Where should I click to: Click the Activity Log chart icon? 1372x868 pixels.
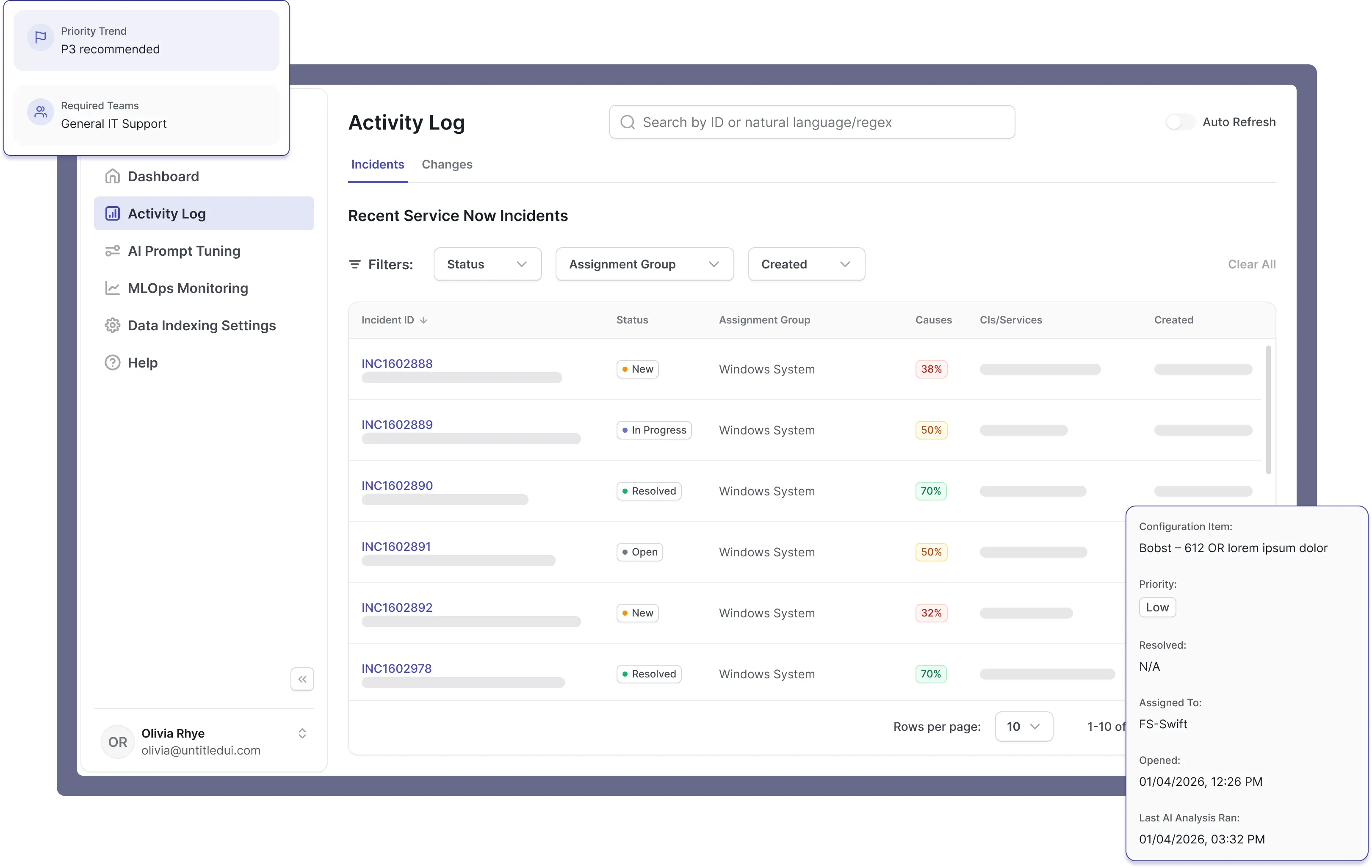click(x=112, y=213)
